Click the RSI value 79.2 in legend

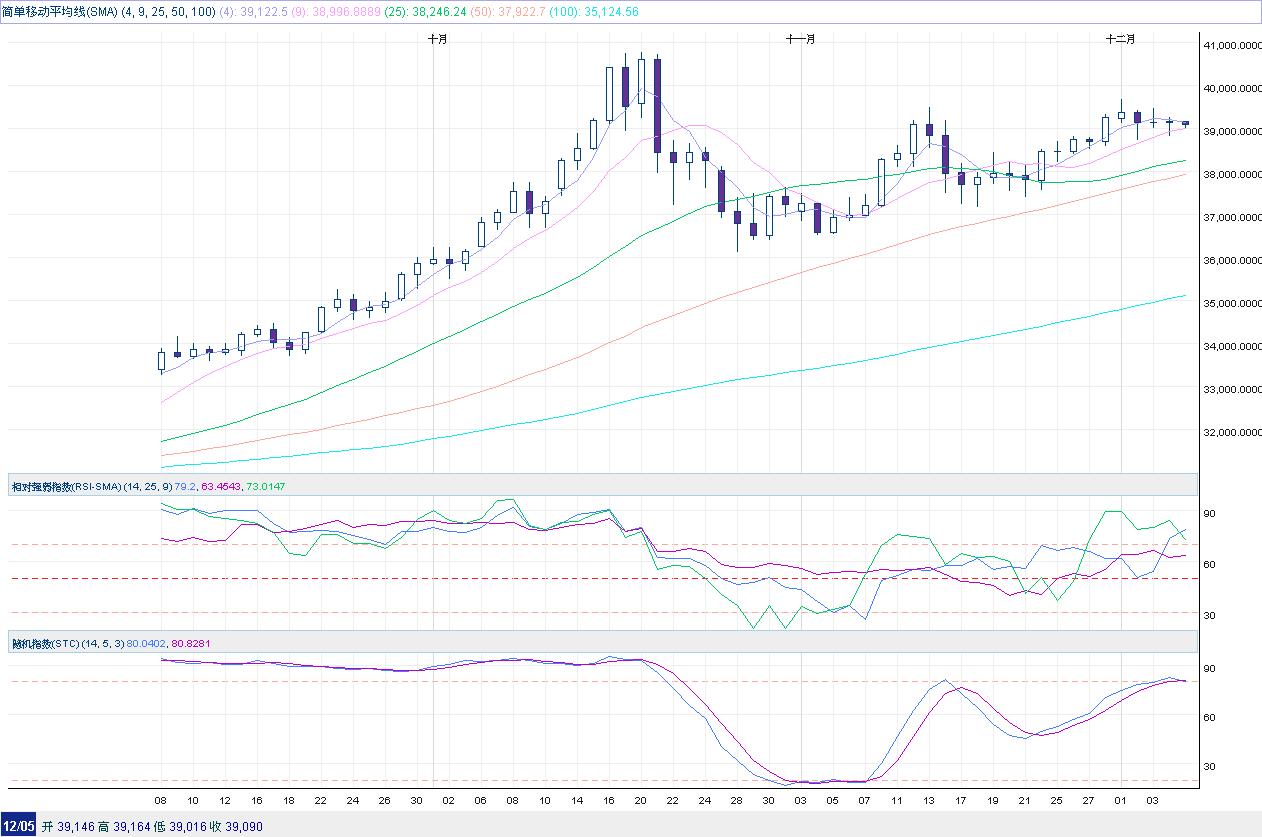(x=185, y=487)
